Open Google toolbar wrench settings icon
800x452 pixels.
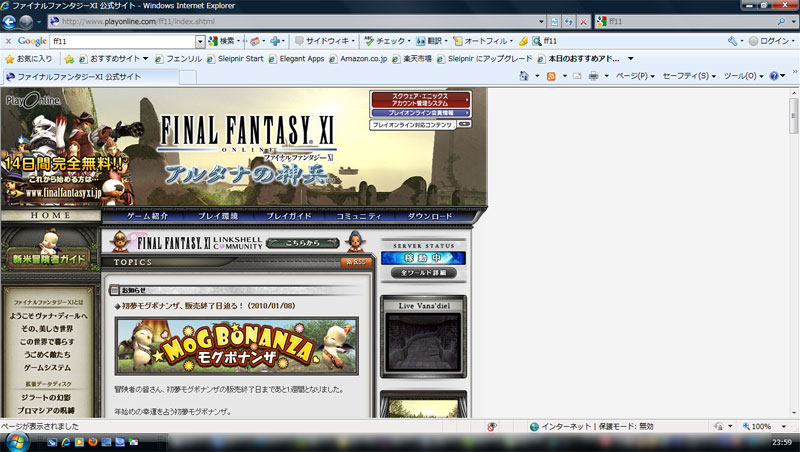tap(732, 41)
